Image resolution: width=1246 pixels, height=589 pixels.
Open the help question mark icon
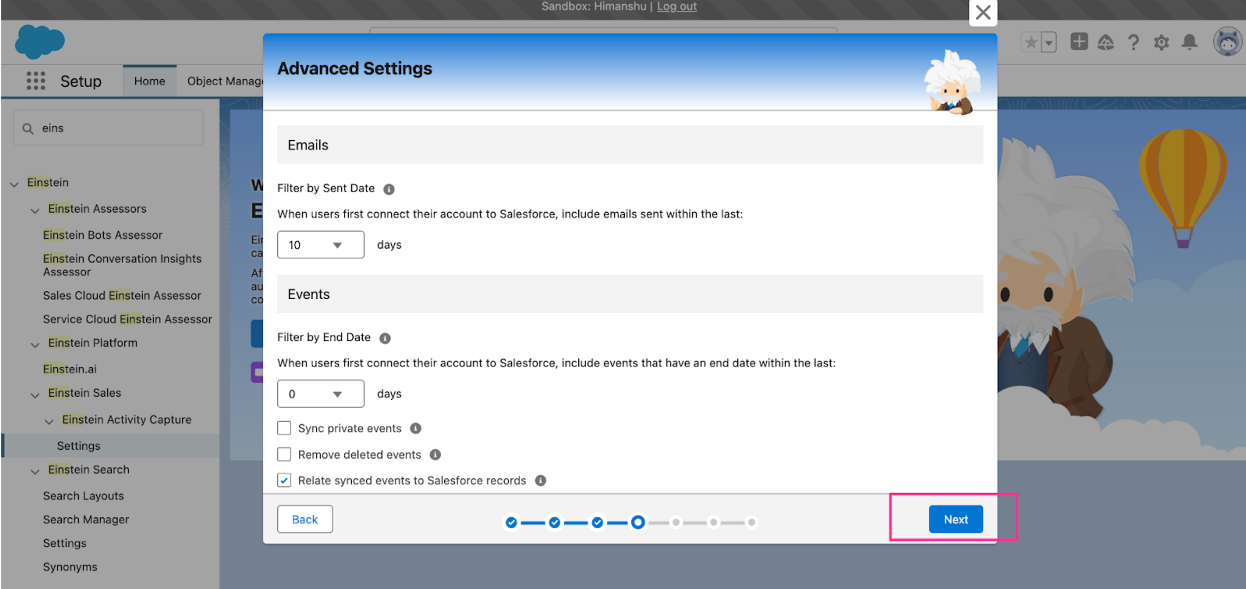pos(1133,42)
